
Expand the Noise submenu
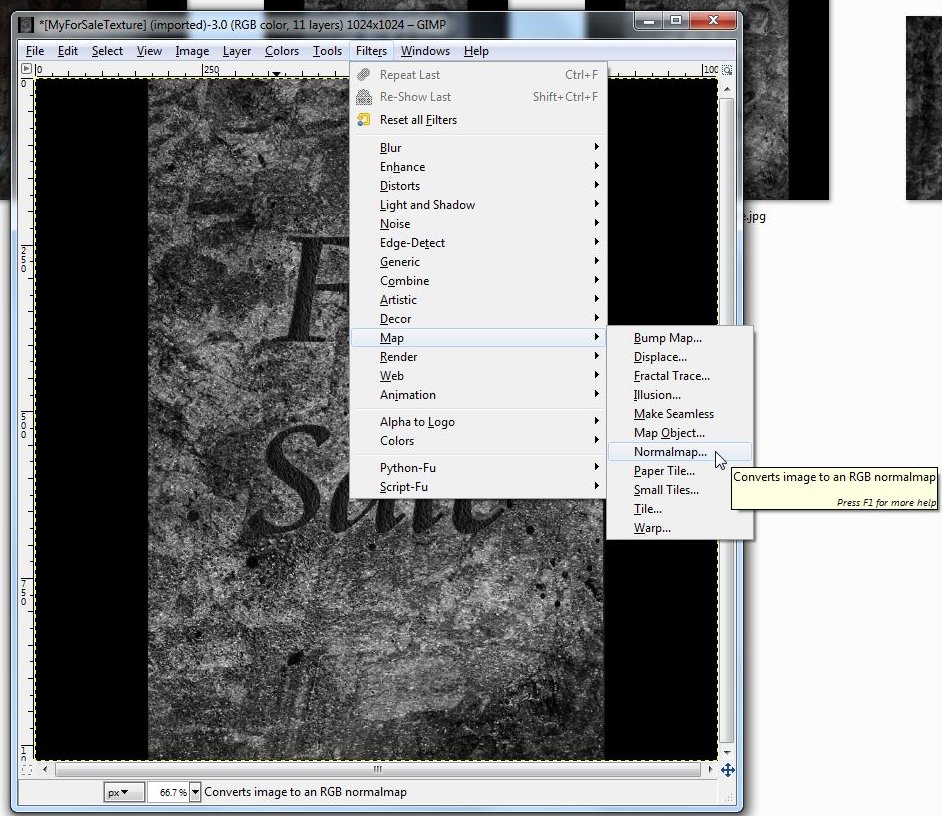click(x=478, y=224)
